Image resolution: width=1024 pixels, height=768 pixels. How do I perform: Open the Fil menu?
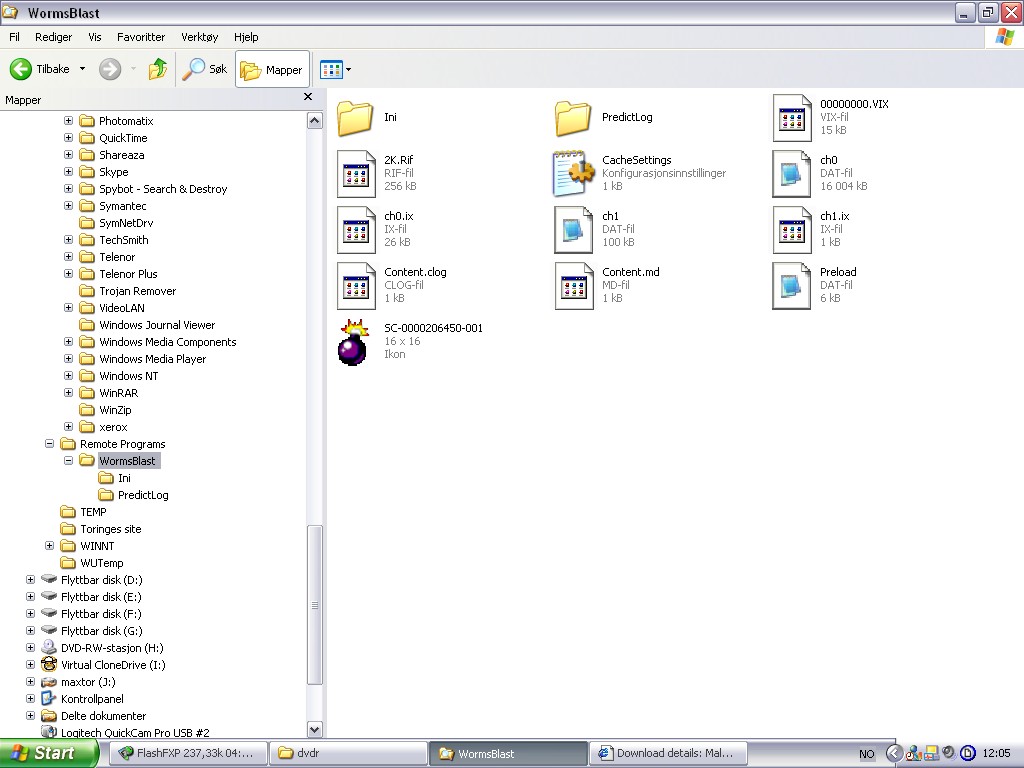pyautogui.click(x=14, y=37)
